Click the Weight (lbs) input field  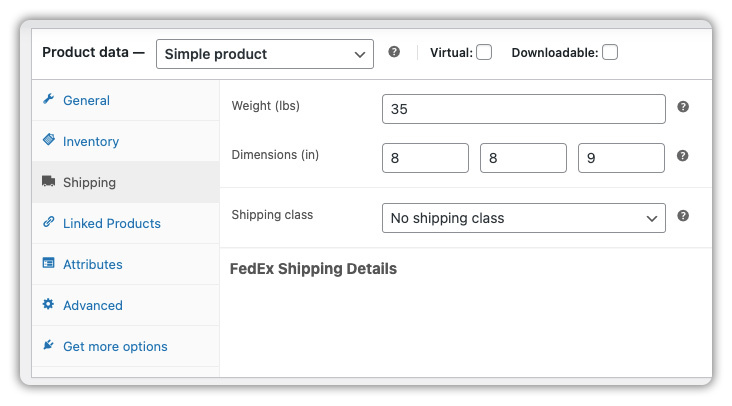(524, 109)
